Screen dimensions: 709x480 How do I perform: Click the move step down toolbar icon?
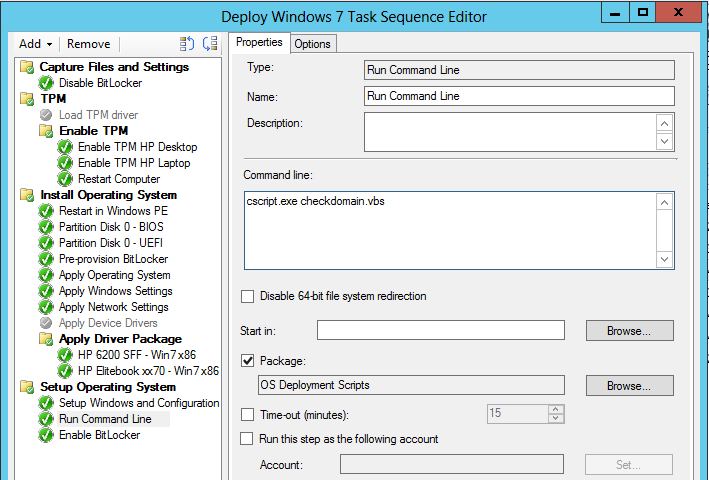210,44
